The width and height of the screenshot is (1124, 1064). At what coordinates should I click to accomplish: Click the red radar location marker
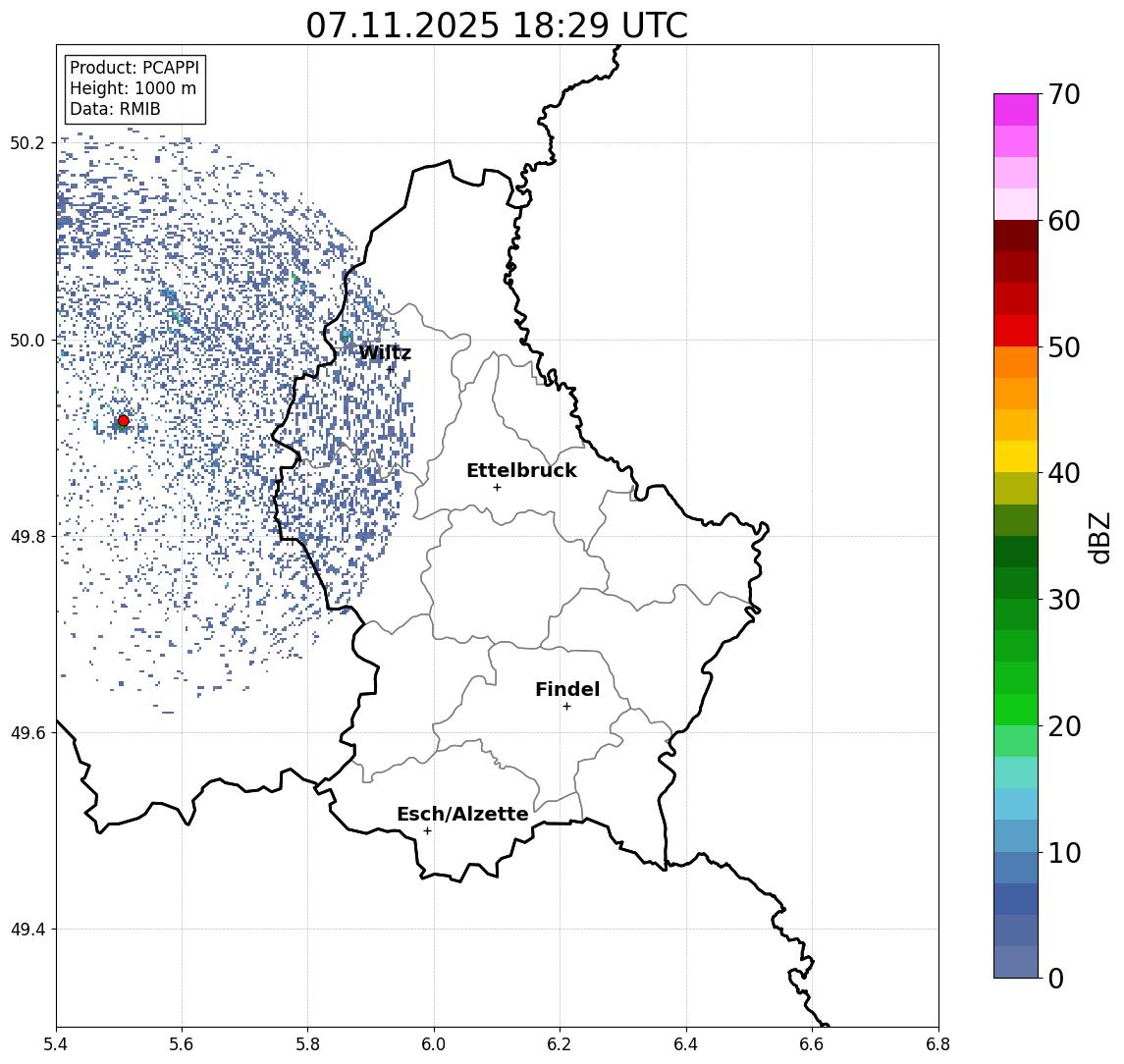click(124, 421)
